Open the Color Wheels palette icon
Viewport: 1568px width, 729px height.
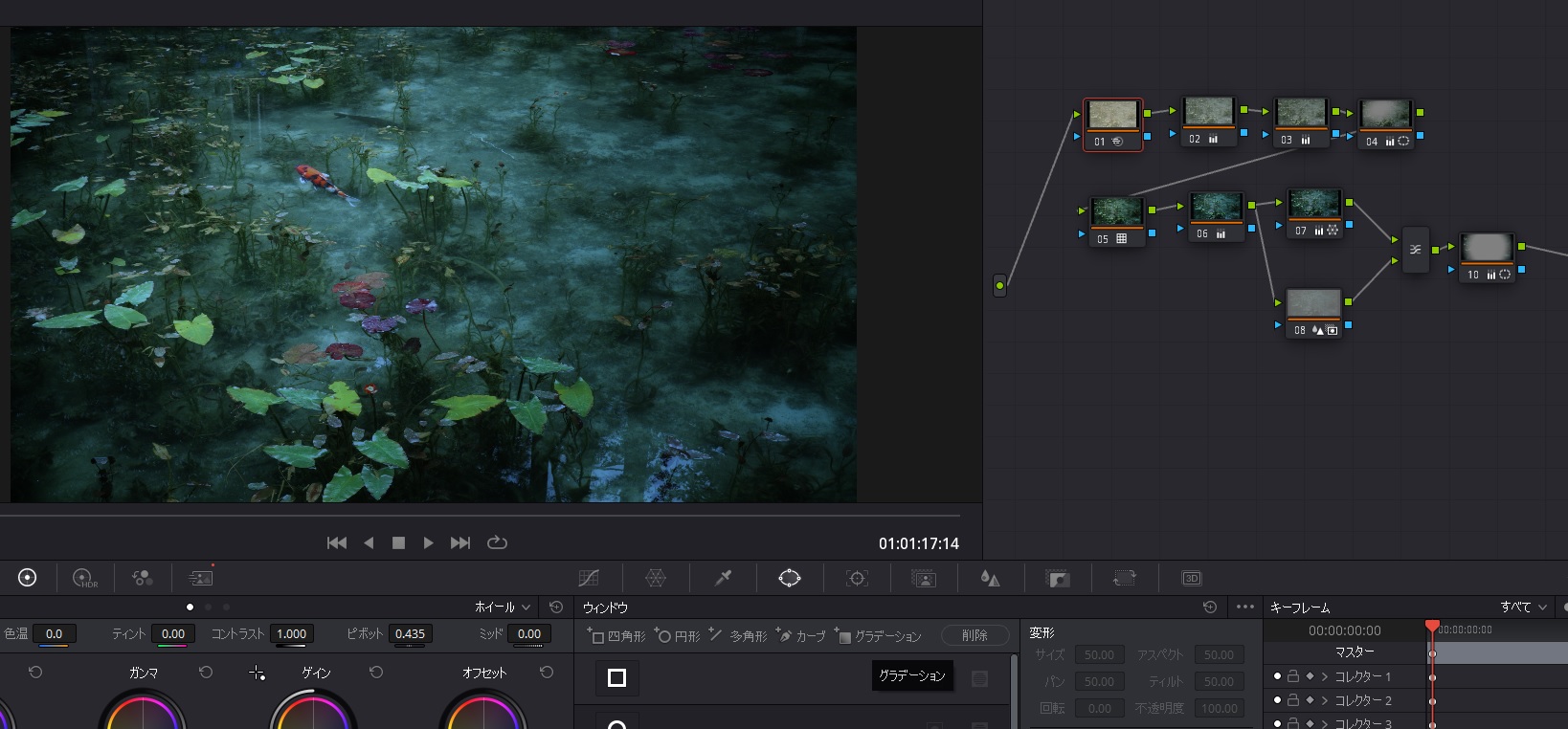click(x=28, y=578)
